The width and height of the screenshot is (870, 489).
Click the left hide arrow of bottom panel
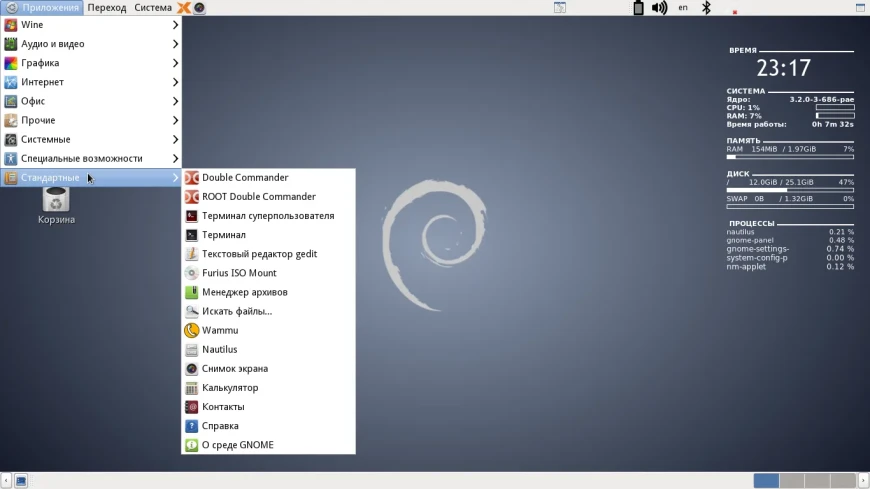6,481
